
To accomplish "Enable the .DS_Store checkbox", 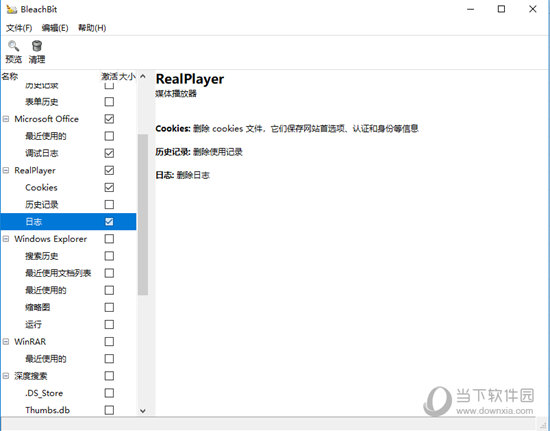I will 109,393.
